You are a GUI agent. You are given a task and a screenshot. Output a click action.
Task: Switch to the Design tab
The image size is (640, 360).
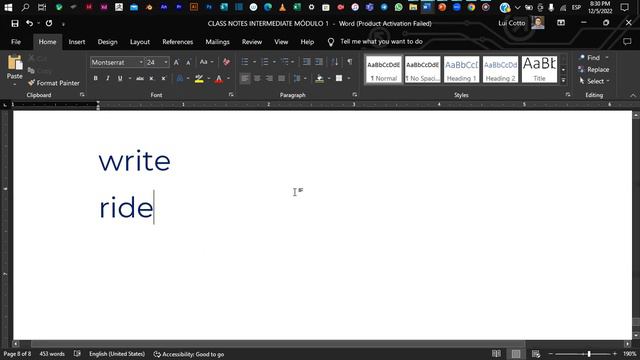(107, 42)
